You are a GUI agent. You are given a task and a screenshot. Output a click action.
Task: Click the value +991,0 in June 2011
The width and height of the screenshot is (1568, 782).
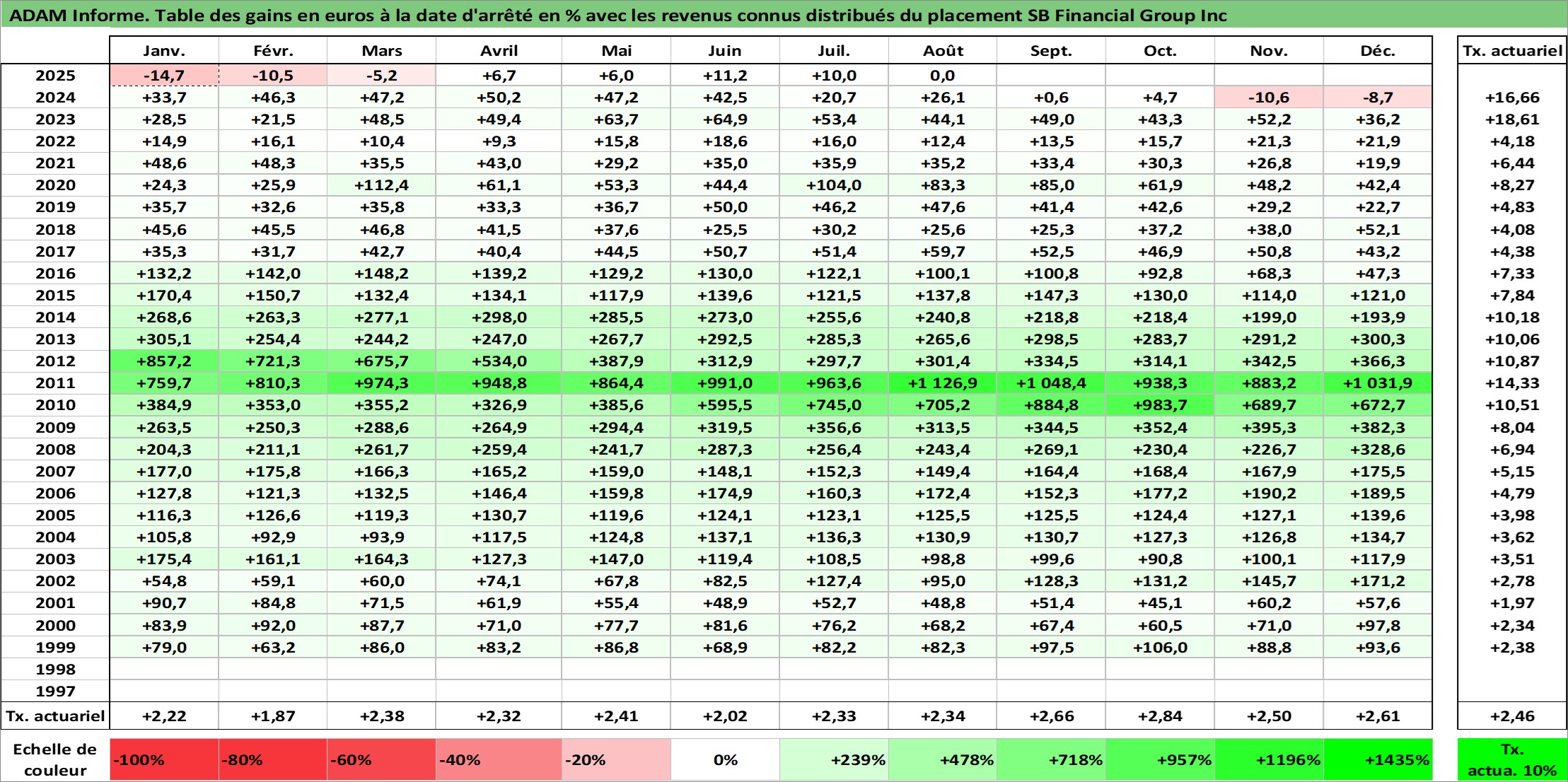(725, 383)
